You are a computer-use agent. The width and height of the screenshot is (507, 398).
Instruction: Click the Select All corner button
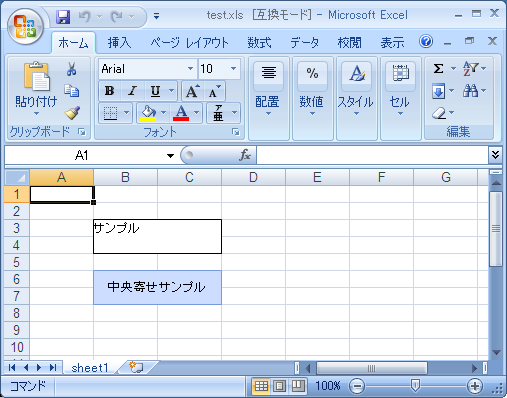pyautogui.click(x=17, y=177)
